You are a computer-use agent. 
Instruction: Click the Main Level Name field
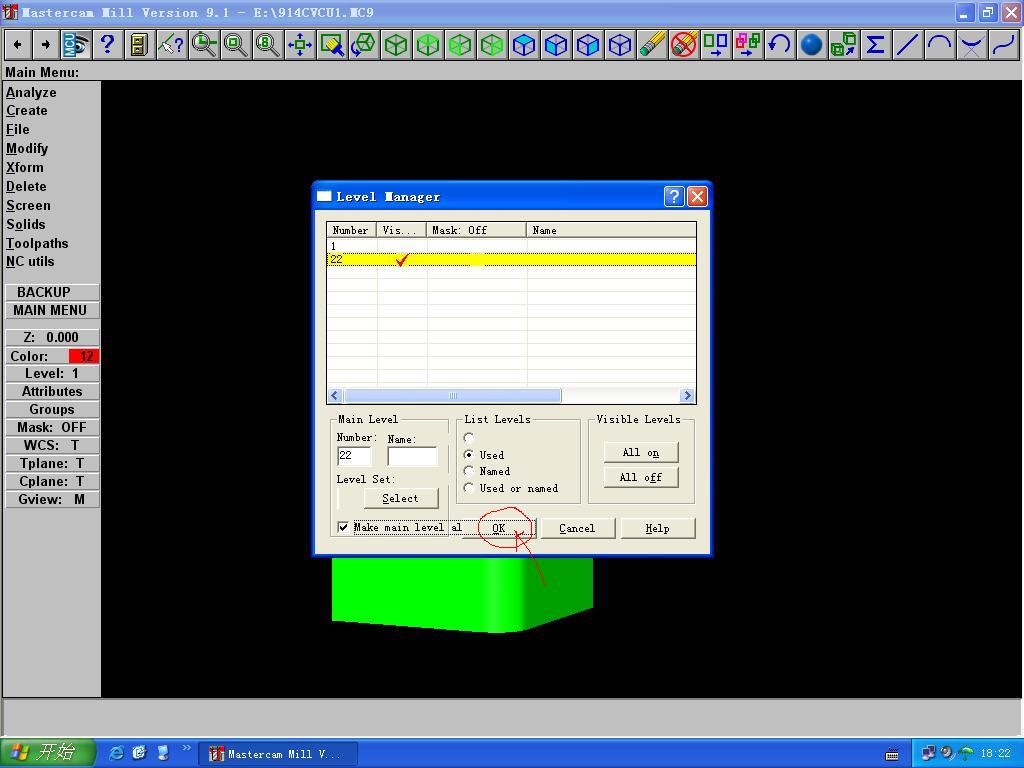coord(412,455)
